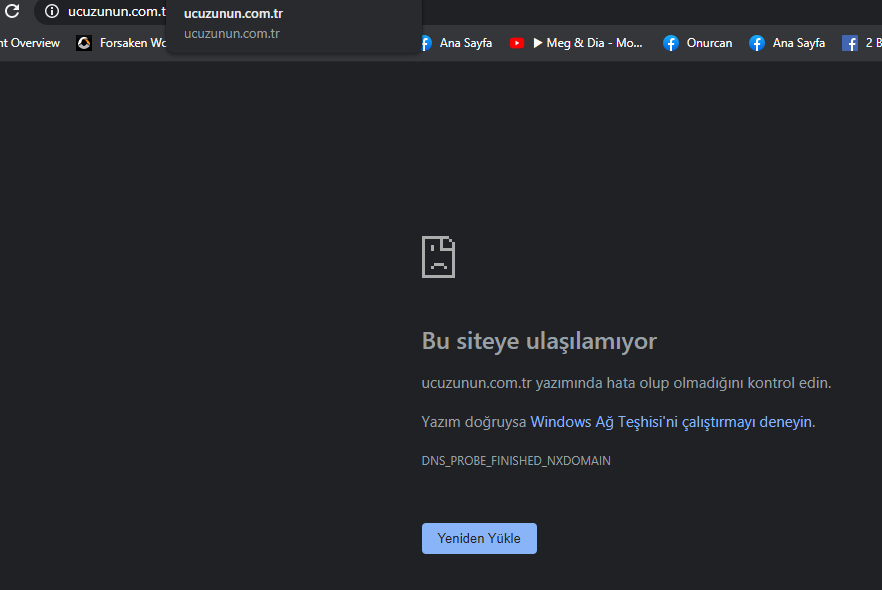Open the YouTube Meg & Dia bookmark
Image resolution: width=882 pixels, height=590 pixels.
[576, 43]
